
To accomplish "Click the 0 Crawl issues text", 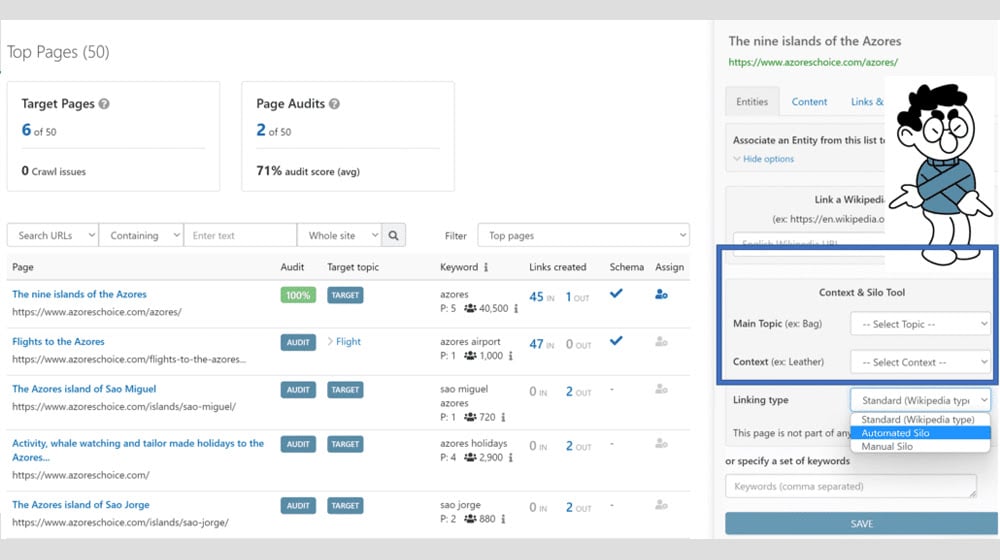I will [x=54, y=171].
